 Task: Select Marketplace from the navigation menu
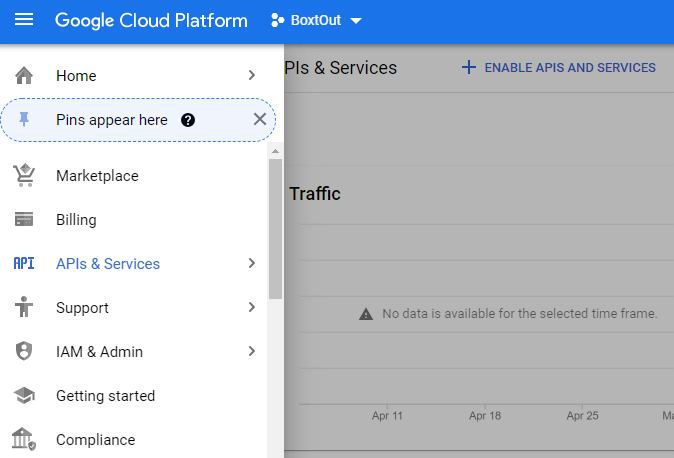pyautogui.click(x=97, y=176)
